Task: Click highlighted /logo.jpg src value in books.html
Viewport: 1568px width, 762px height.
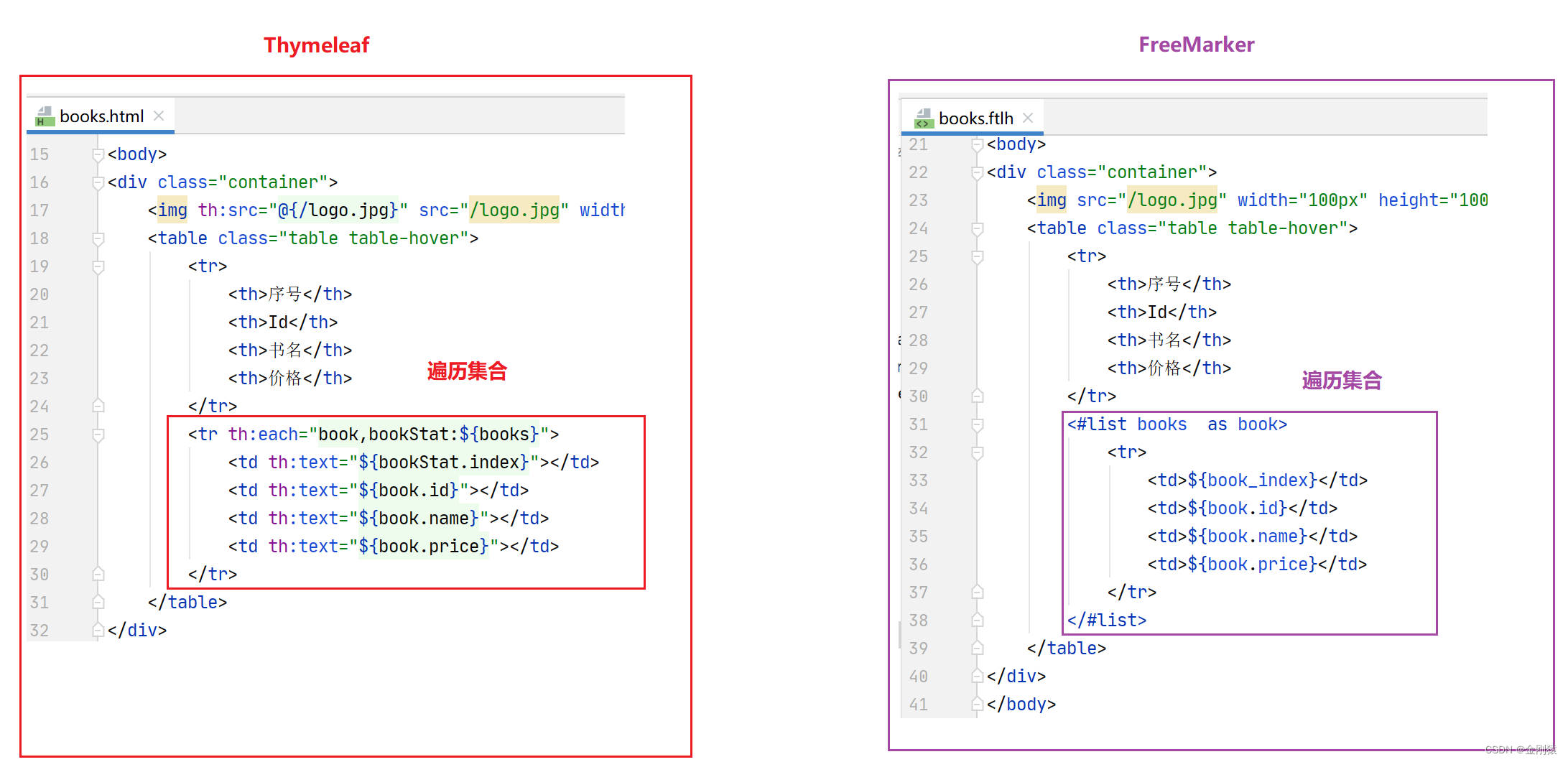Action: pos(514,210)
